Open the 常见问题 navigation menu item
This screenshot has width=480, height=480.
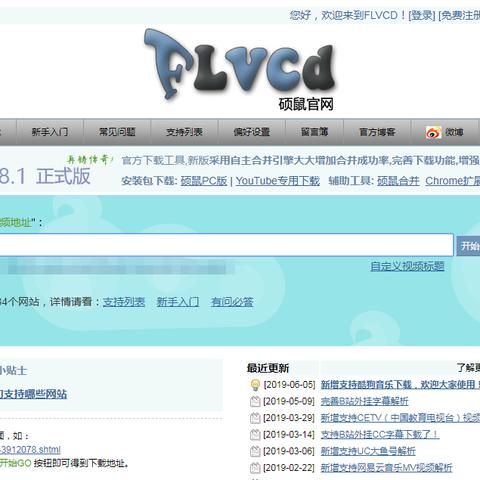click(x=117, y=132)
